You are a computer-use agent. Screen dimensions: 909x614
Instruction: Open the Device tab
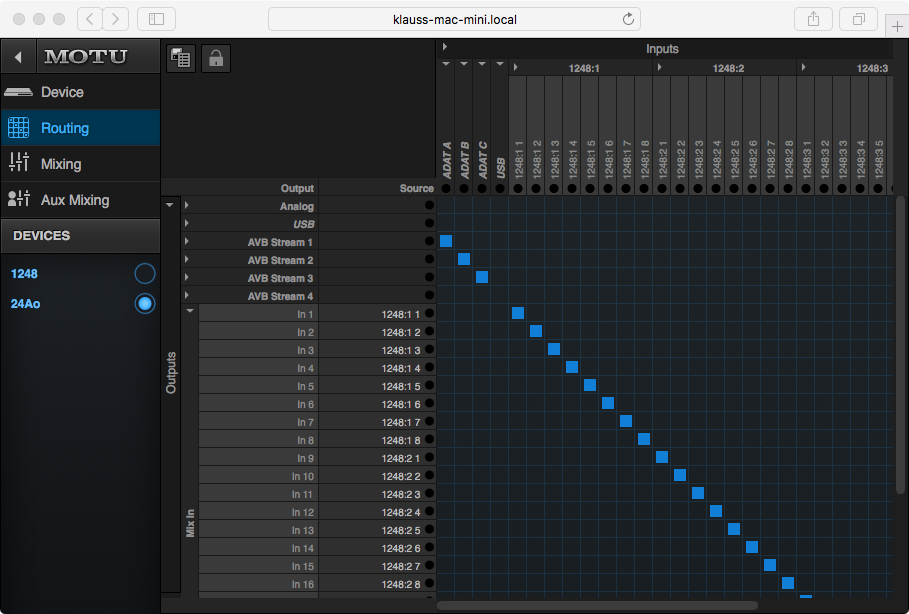click(81, 92)
